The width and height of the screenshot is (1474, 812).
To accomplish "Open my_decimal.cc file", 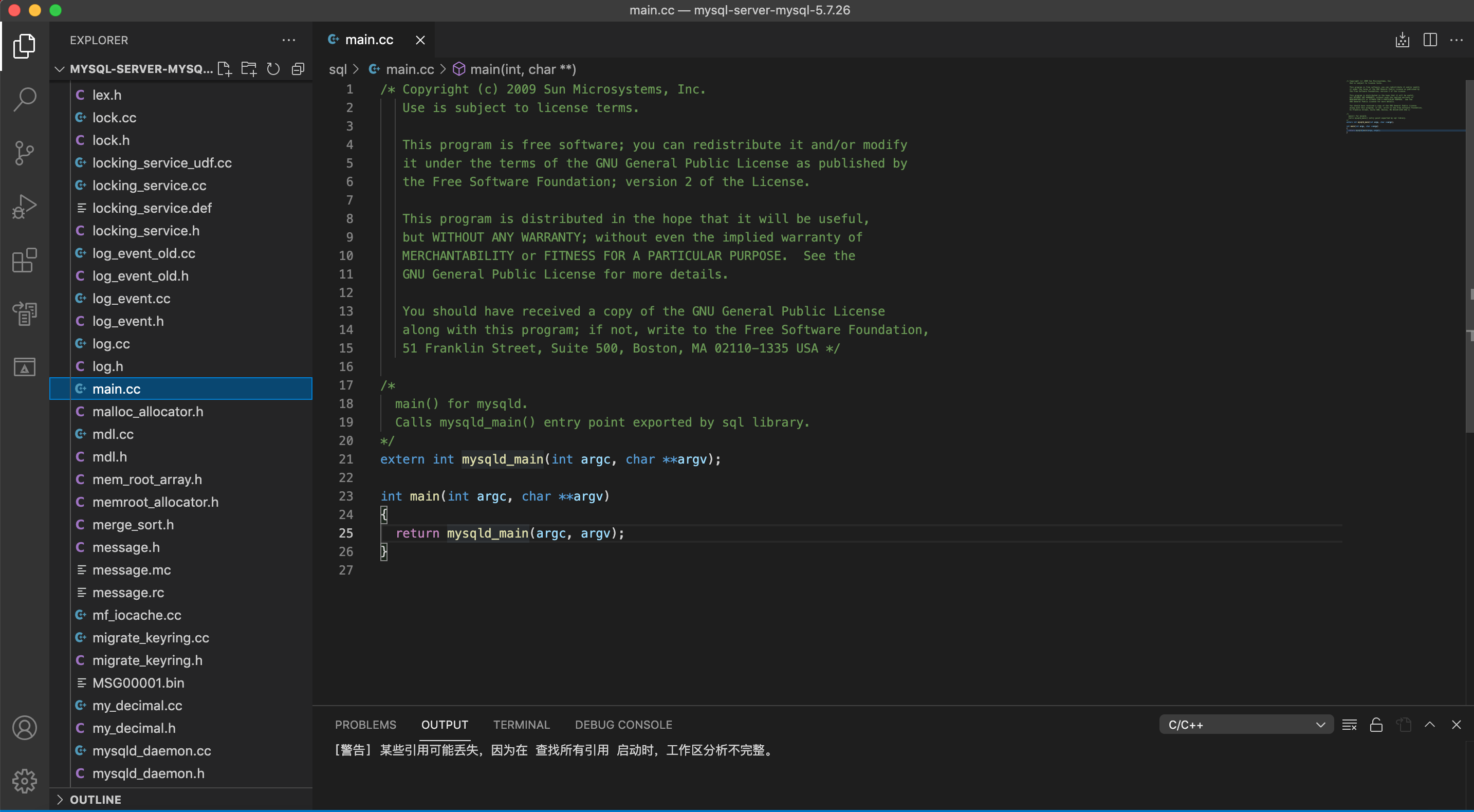I will tap(181, 706).
